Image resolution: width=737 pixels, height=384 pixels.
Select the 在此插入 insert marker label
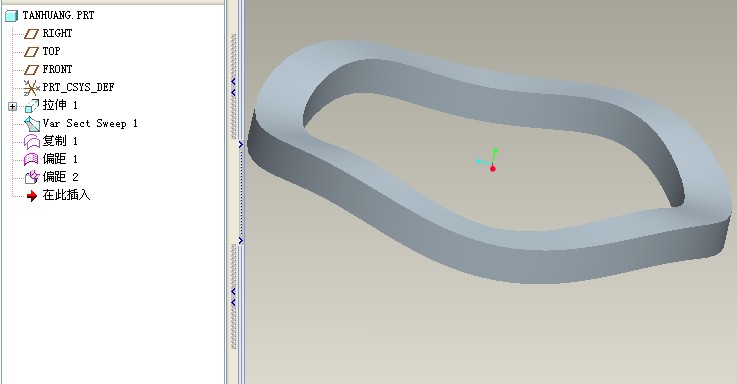pyautogui.click(x=66, y=195)
